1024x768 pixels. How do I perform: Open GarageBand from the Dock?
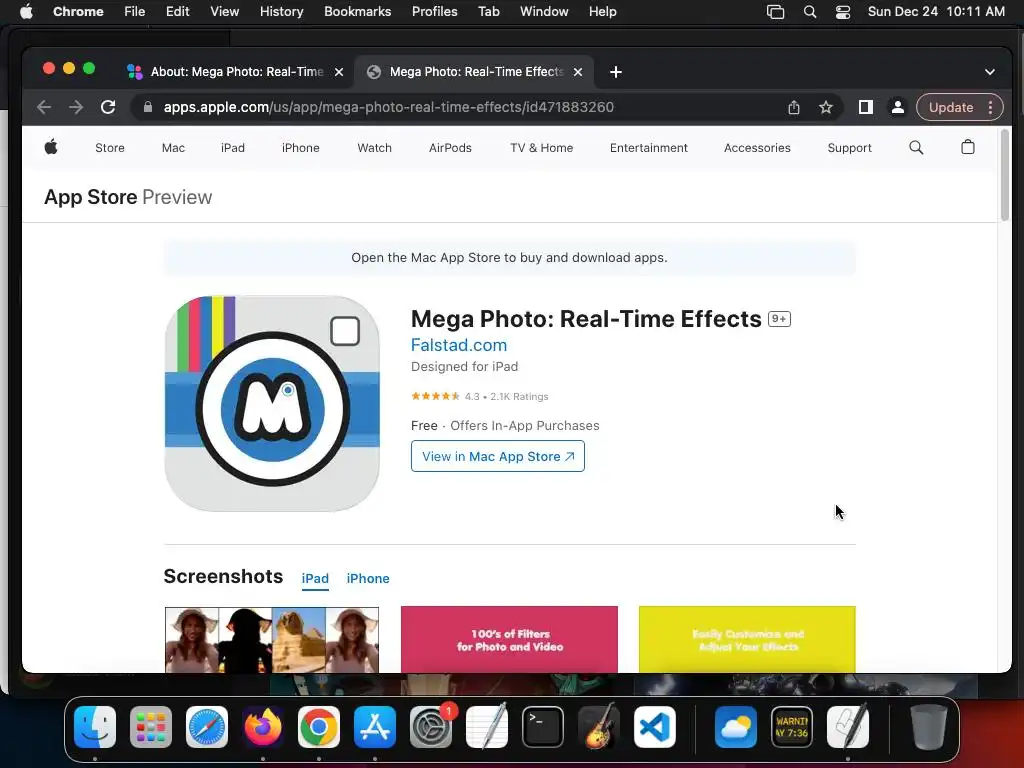click(x=599, y=727)
